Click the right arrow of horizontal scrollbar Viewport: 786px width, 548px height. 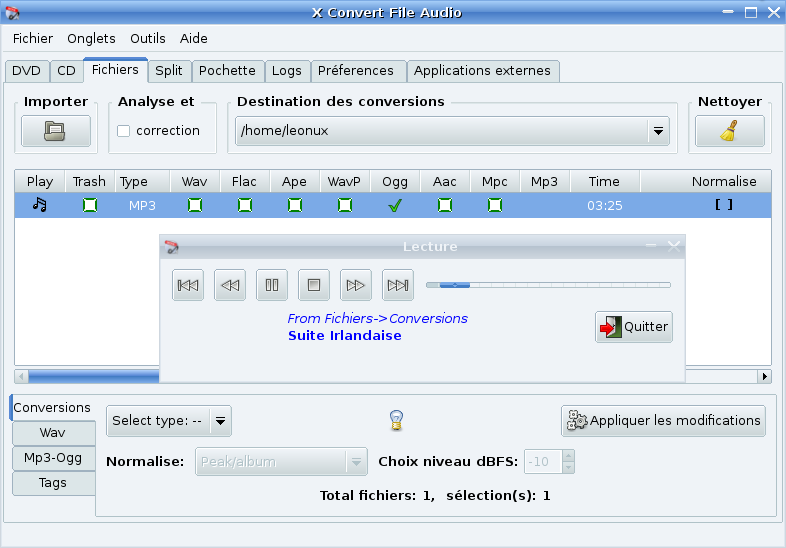coord(764,376)
